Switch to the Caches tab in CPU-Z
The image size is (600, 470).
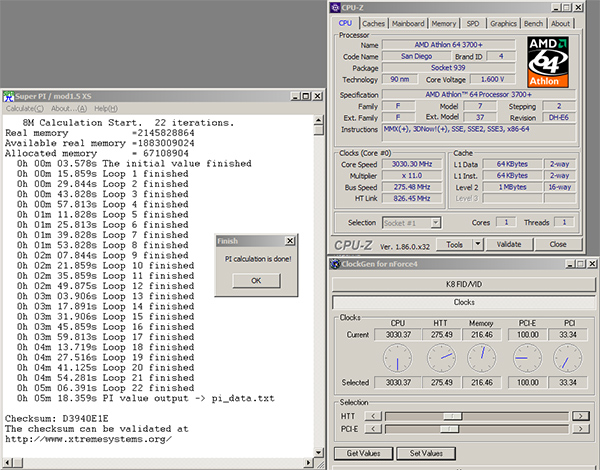pyautogui.click(x=373, y=24)
